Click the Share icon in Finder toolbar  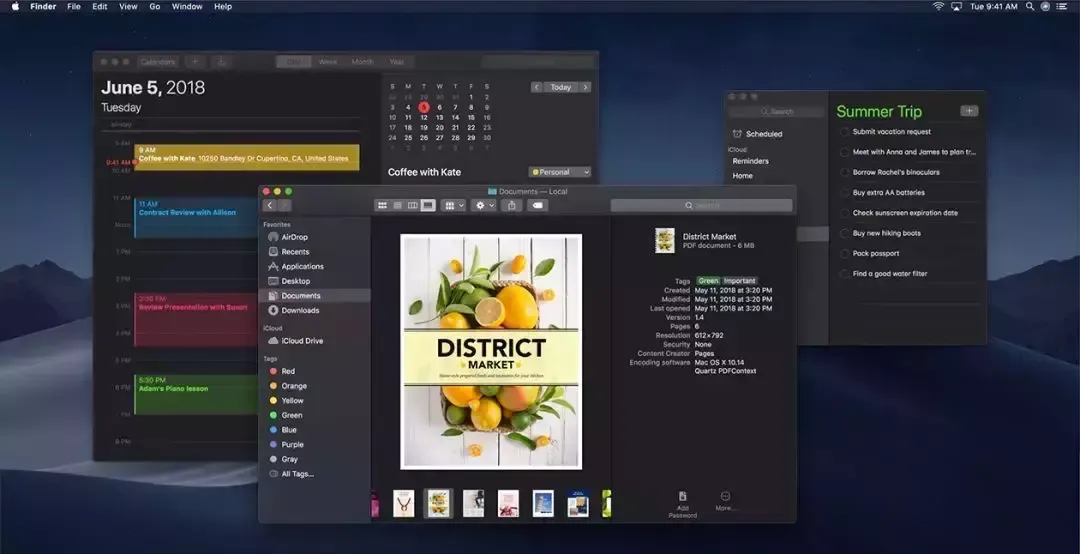click(x=512, y=205)
